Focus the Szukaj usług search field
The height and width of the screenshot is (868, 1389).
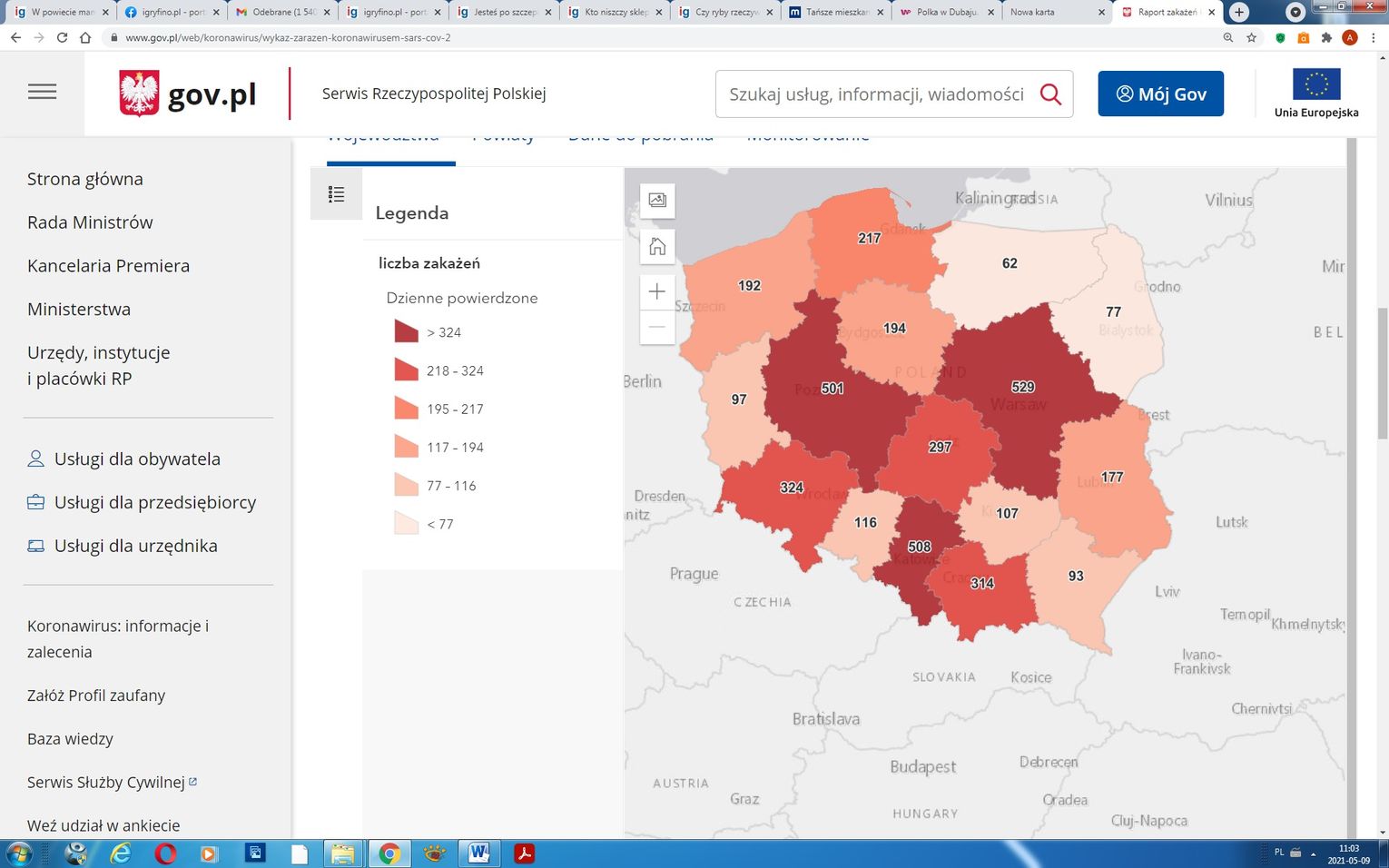(x=876, y=94)
